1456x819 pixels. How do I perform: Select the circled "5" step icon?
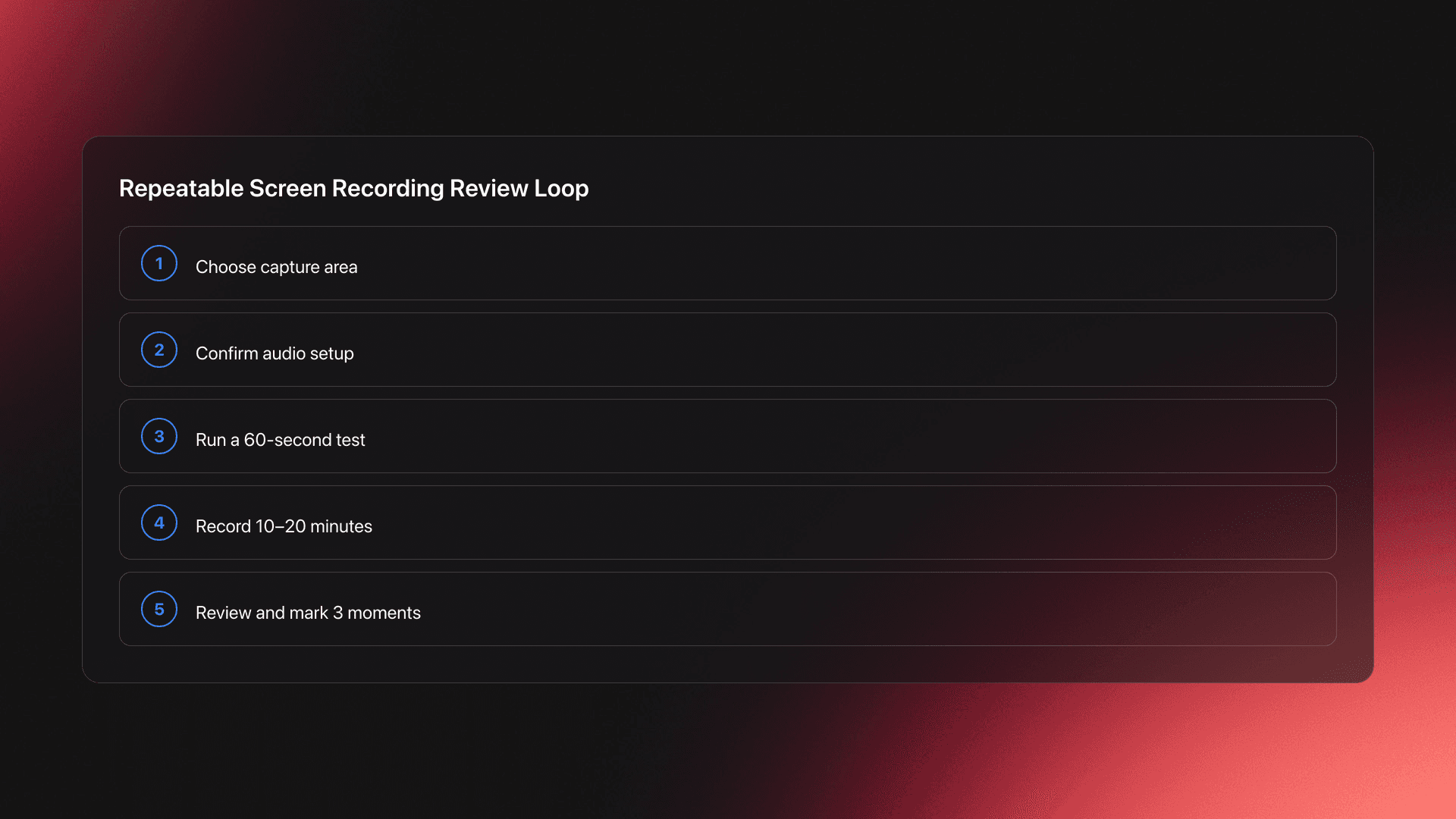[x=158, y=609]
